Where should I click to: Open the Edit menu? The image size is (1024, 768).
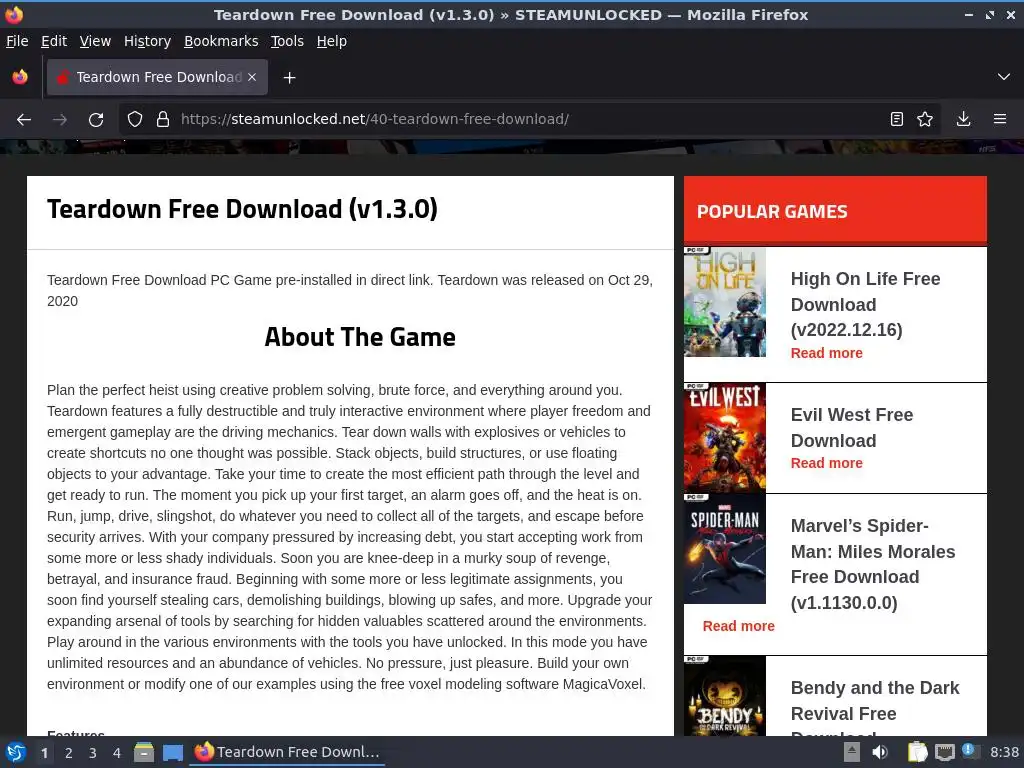[x=54, y=41]
